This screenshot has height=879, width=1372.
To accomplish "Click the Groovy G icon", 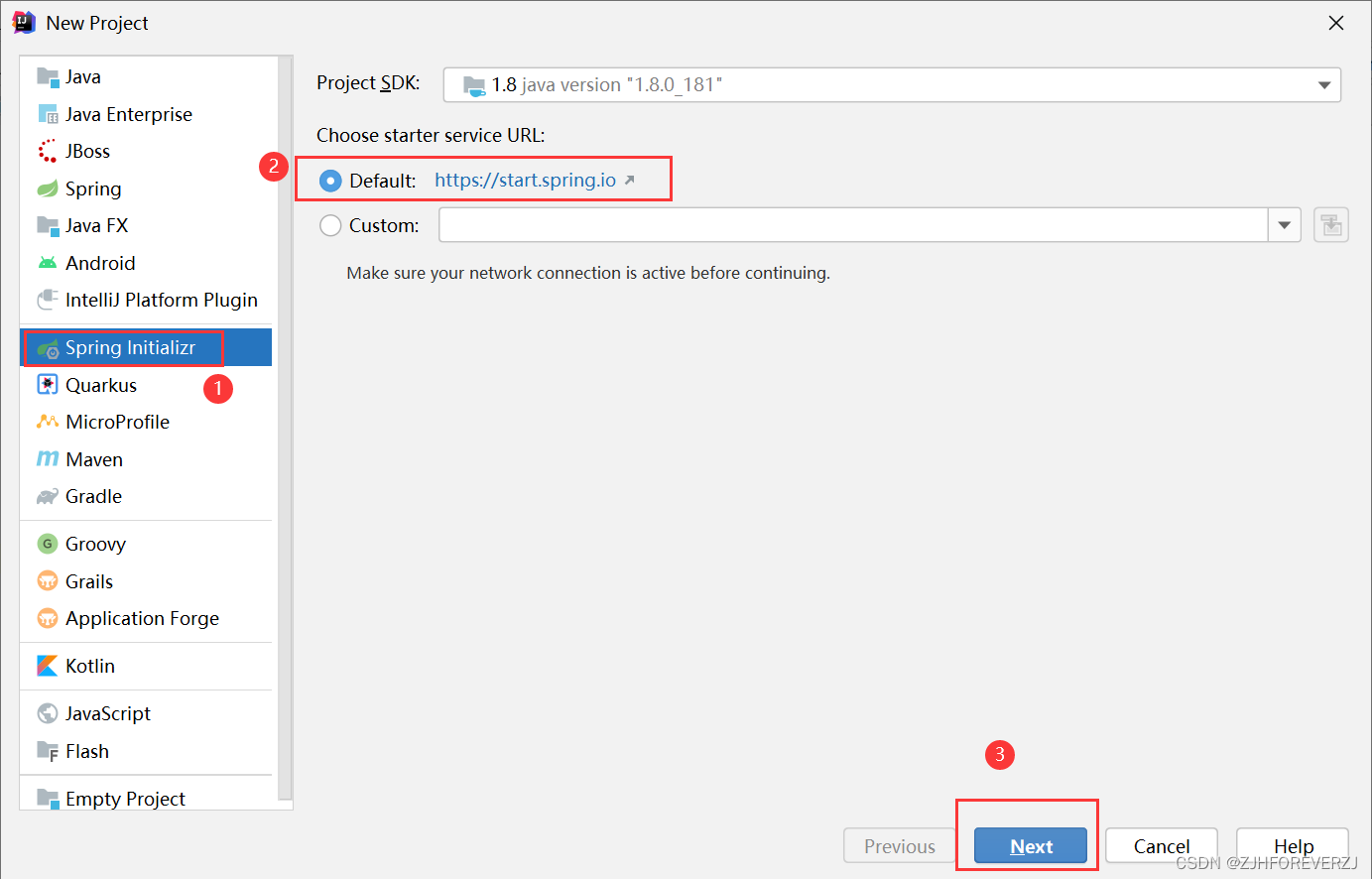I will pyautogui.click(x=47, y=544).
